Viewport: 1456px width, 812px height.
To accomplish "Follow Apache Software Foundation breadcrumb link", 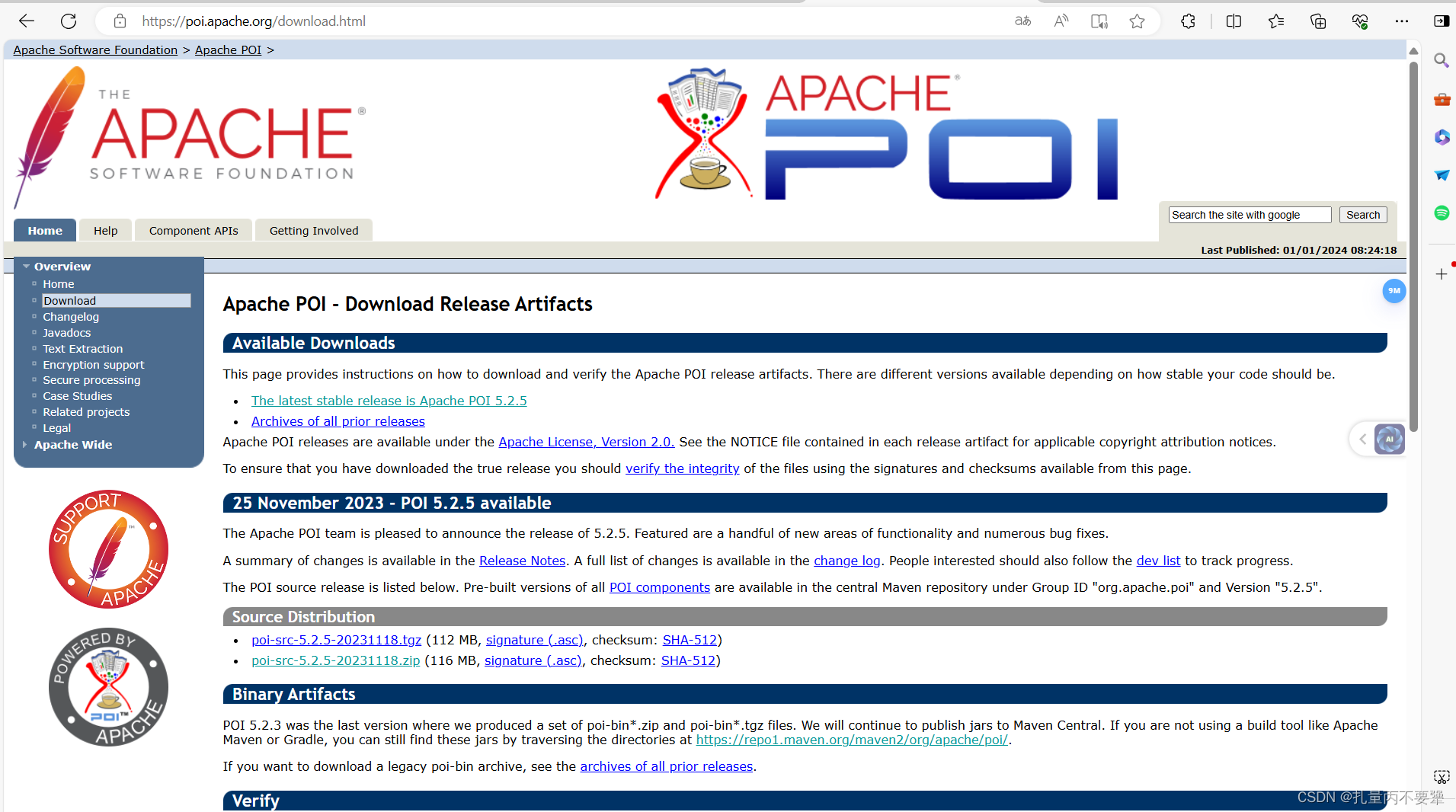I will point(95,50).
